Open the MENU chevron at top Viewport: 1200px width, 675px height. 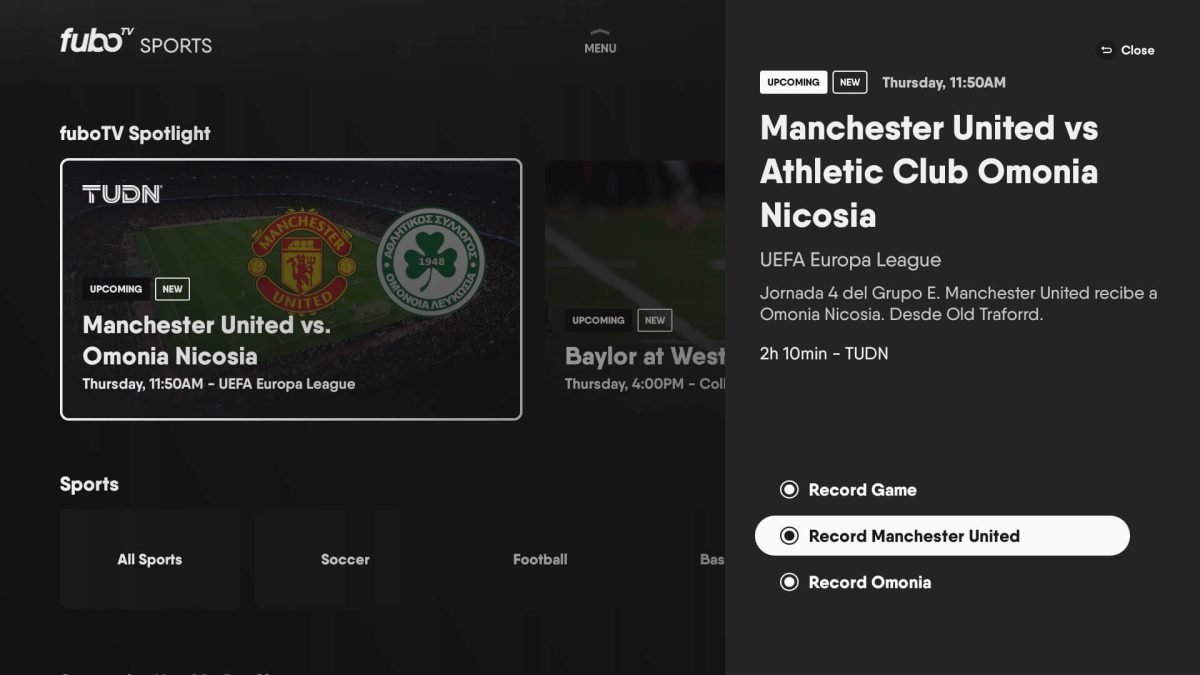600,41
